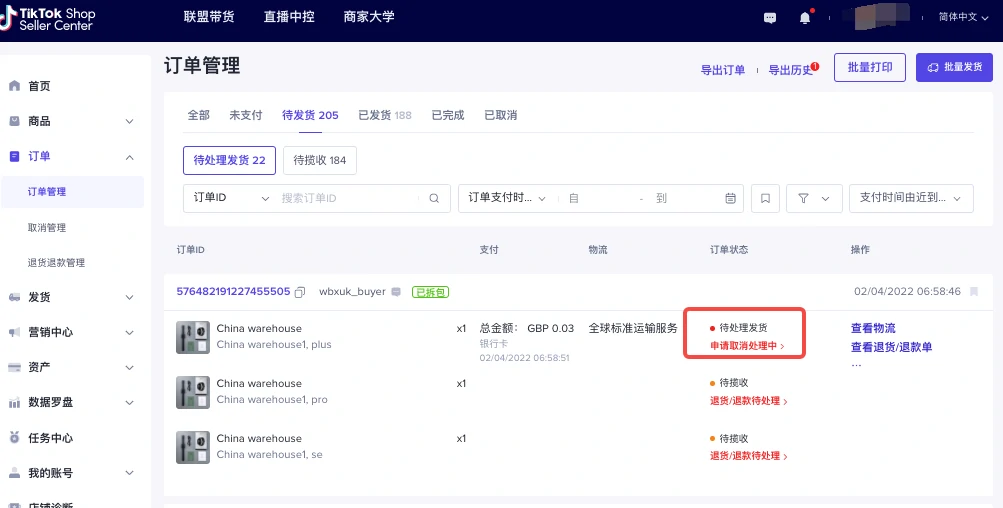The image size is (1003, 508).
Task: Switch to the 已发货 tab
Action: tap(384, 115)
